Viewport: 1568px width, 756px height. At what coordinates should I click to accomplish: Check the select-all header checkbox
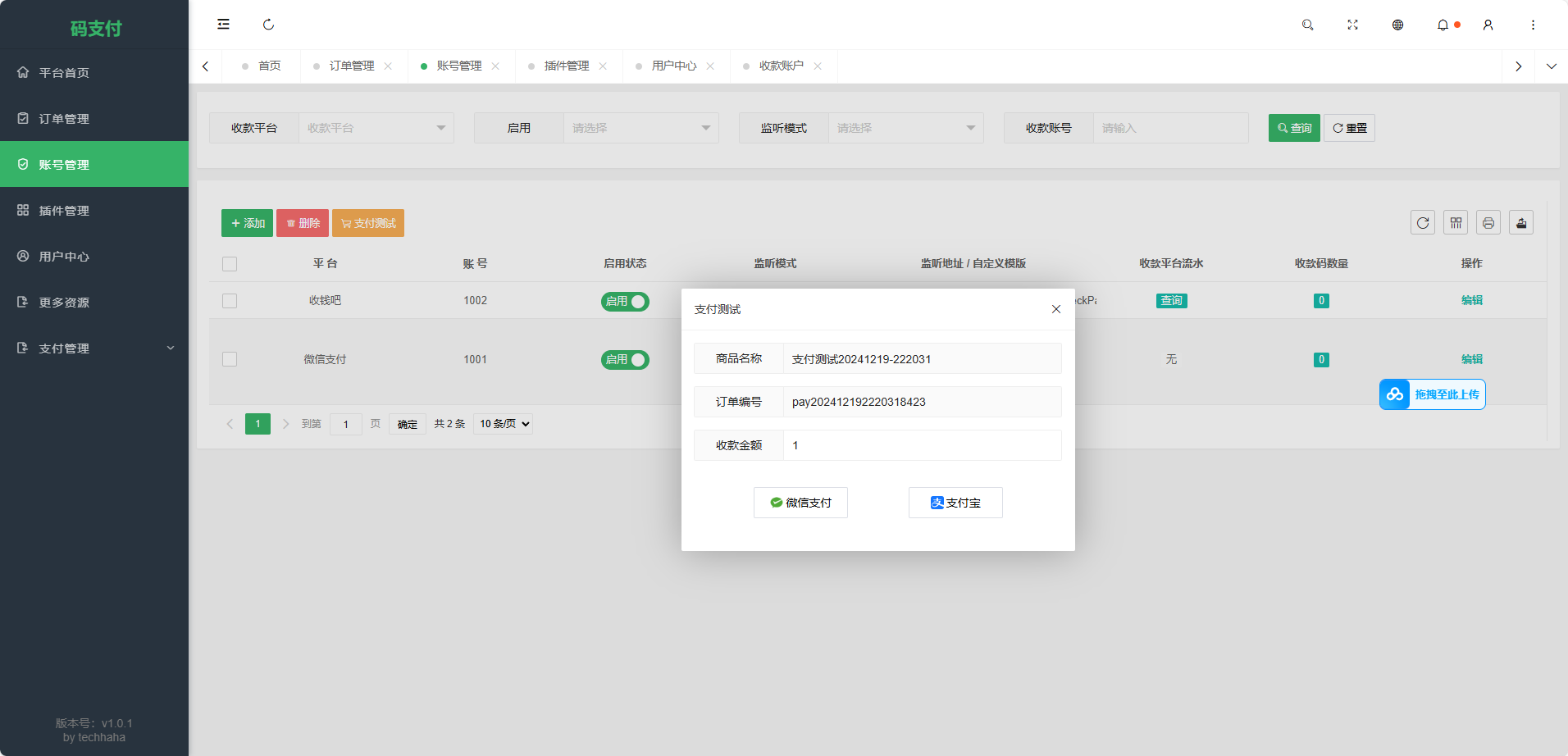pos(230,264)
